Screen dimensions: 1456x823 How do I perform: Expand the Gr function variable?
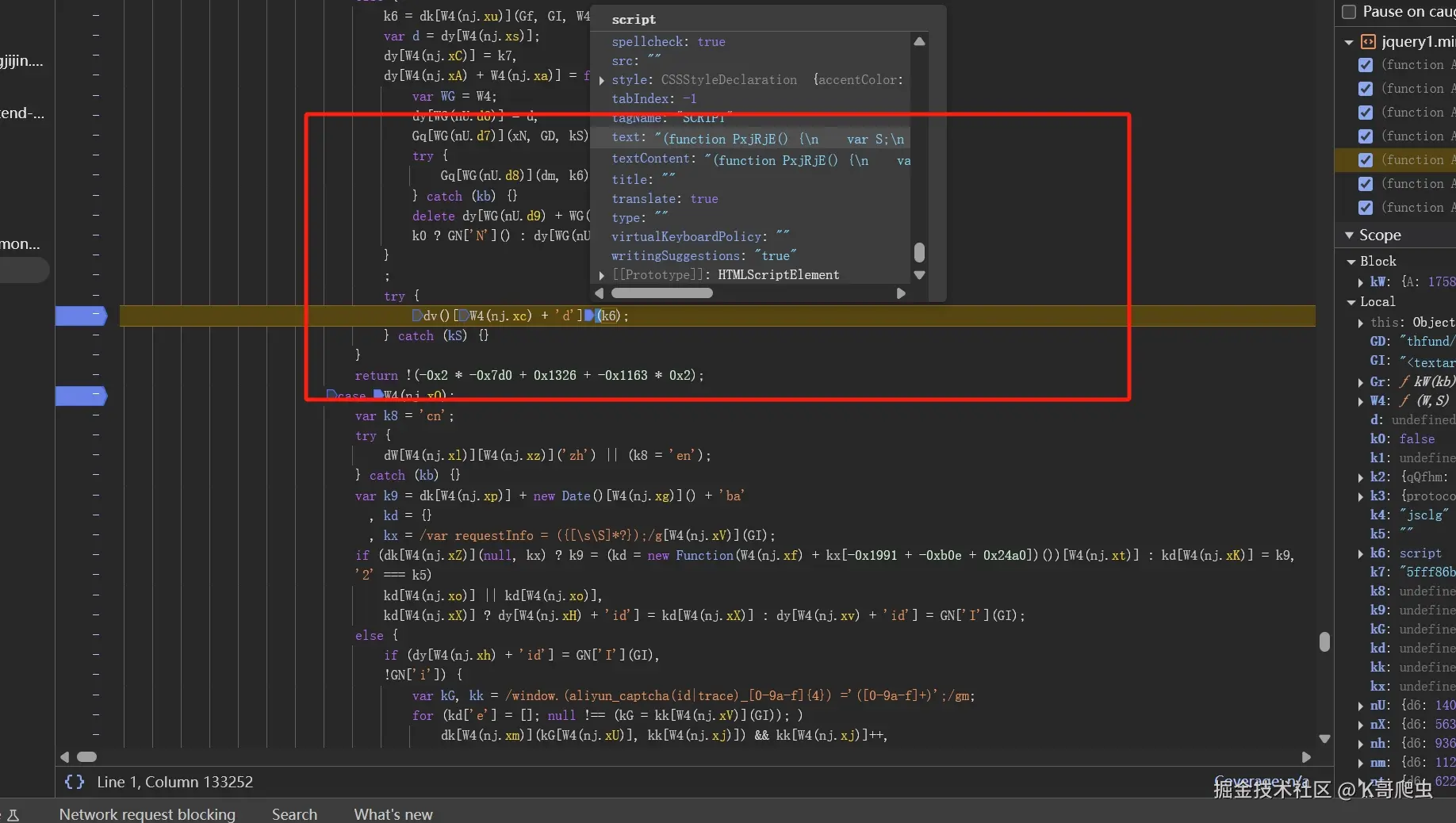[1361, 382]
